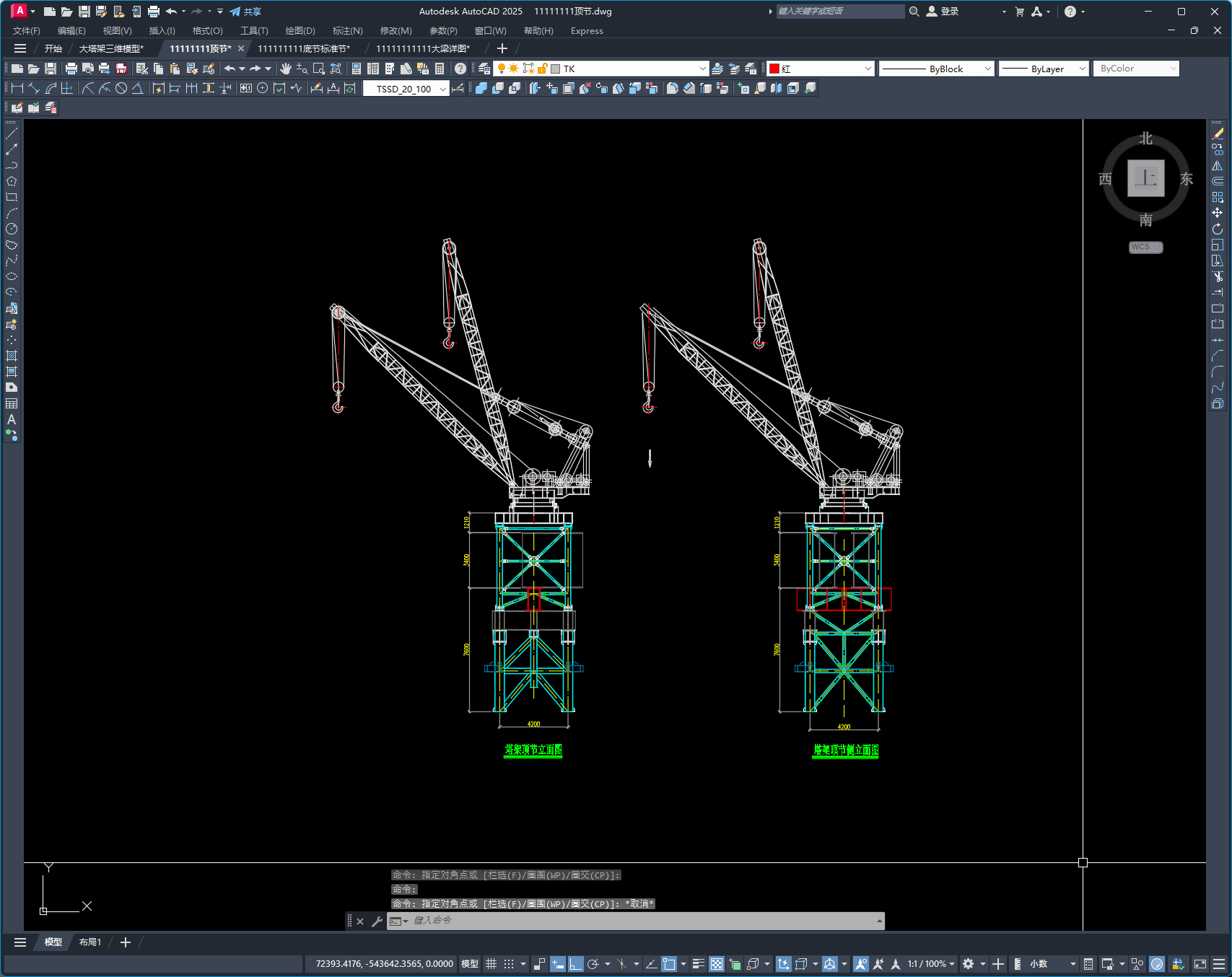1232x977 pixels.
Task: Select the Linear dimension tool
Action: click(x=17, y=88)
